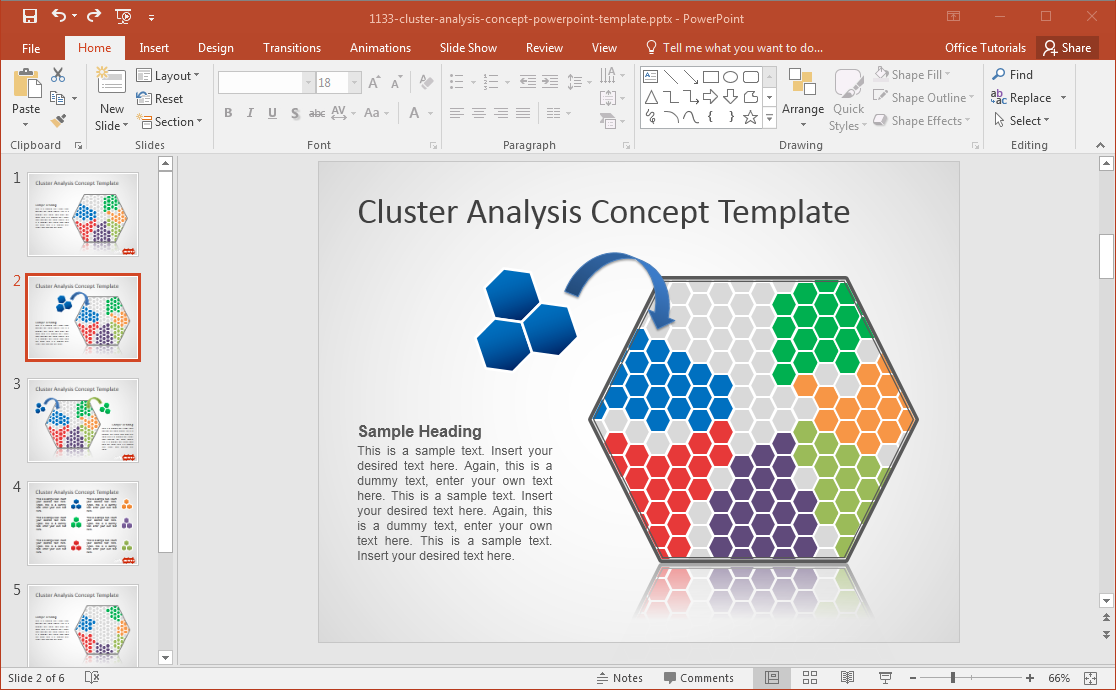Open the Transitions tab
Screen dimensions: 1116x690
tap(291, 48)
